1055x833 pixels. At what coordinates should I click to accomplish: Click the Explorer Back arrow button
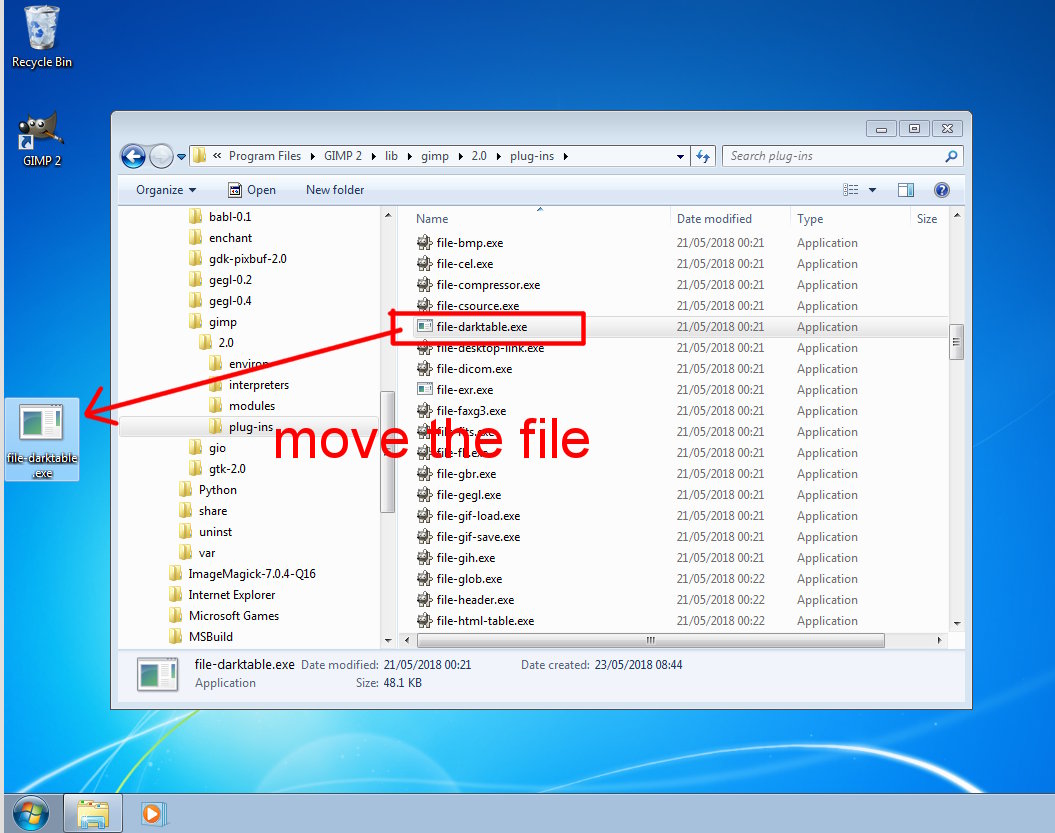(133, 157)
